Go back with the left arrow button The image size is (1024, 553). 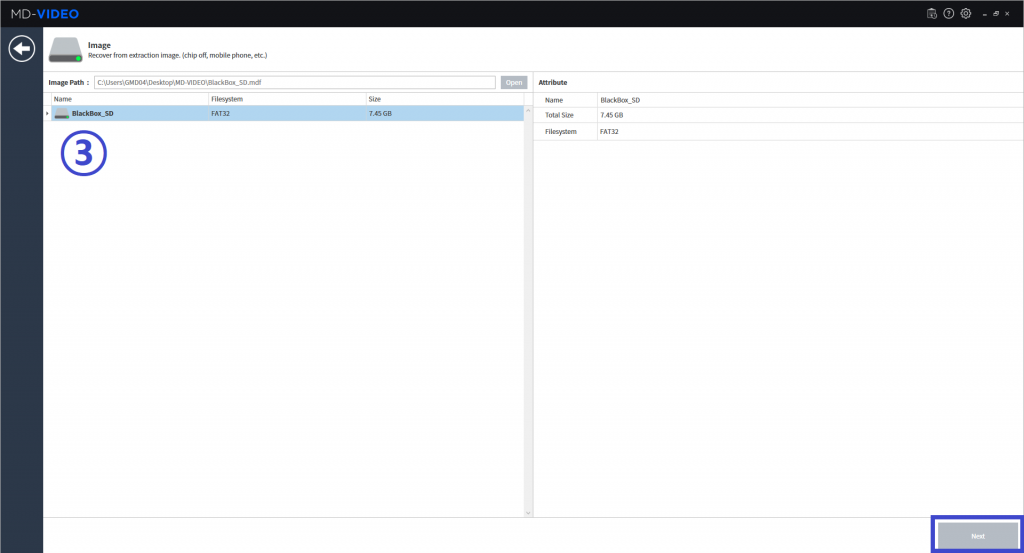(22, 48)
